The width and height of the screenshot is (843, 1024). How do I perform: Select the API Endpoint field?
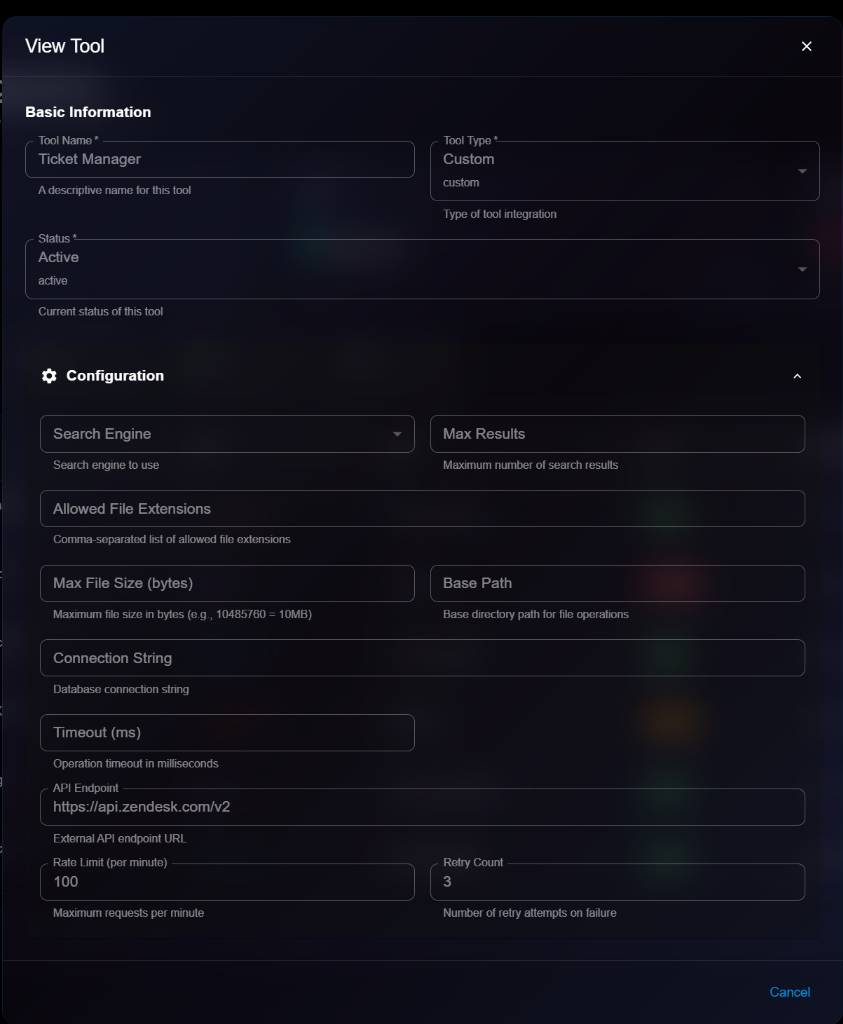422,806
